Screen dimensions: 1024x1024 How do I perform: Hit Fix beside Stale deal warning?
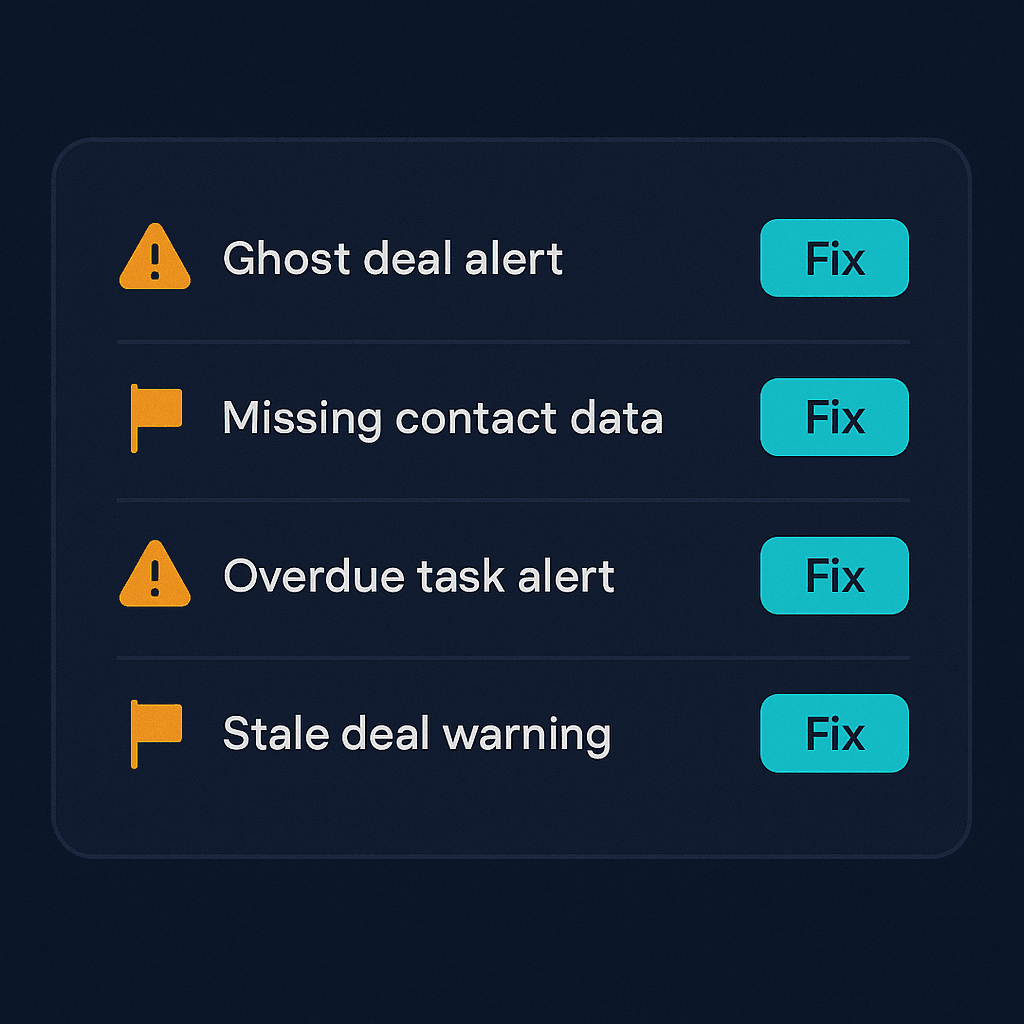pos(834,734)
